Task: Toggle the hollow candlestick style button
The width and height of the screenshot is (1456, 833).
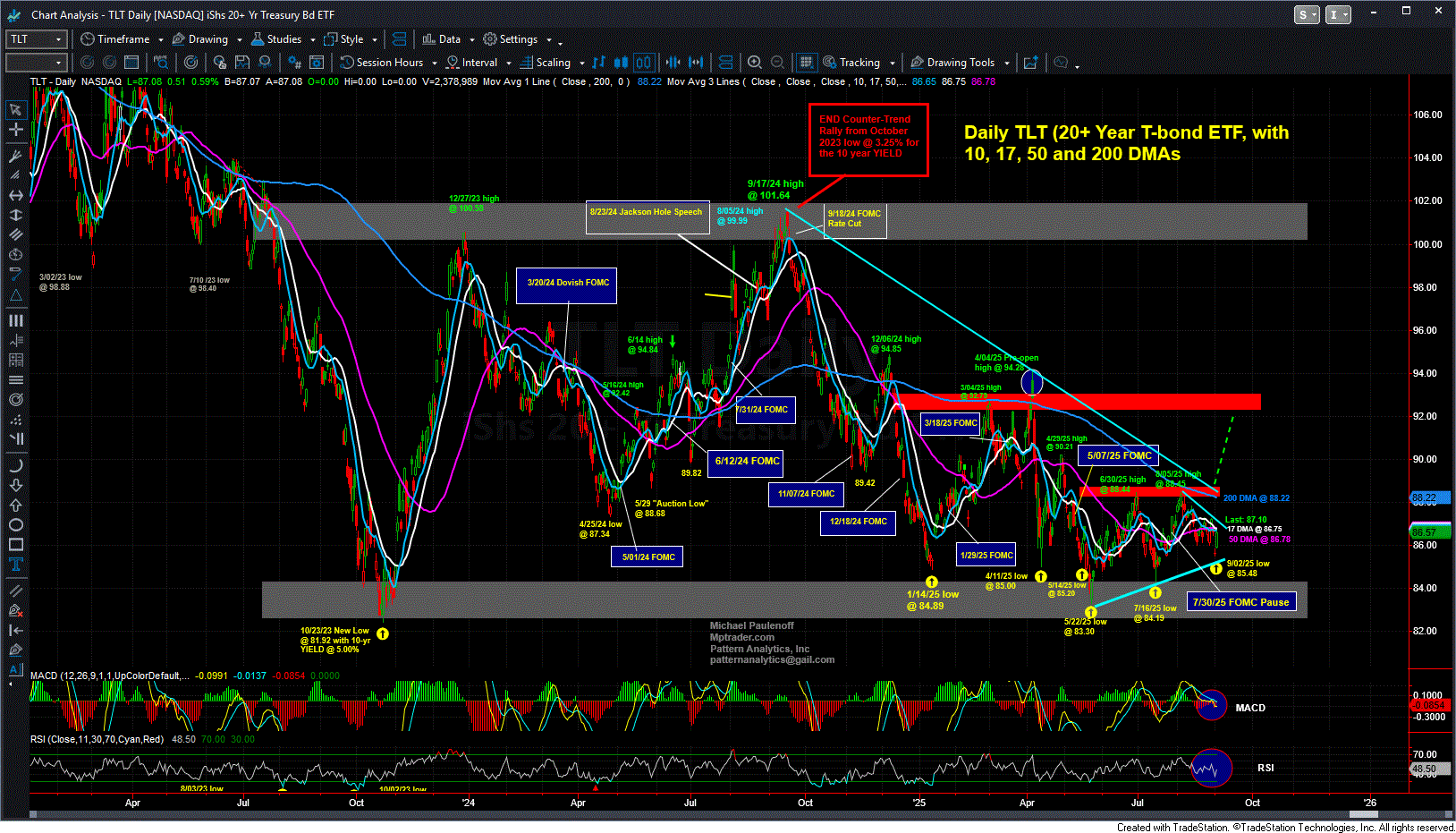Action: coord(644,63)
